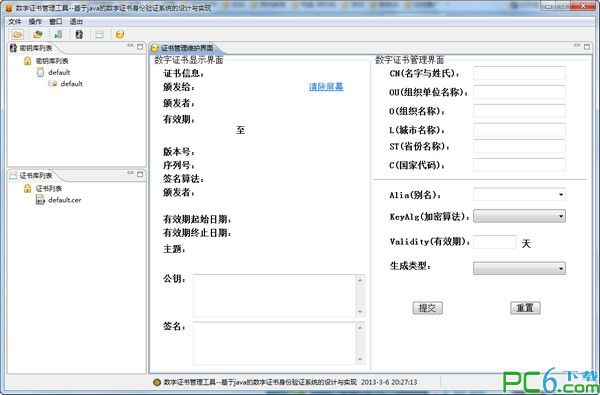
Task: Click the yellow cube toolbar icon
Action: (x=120, y=34)
